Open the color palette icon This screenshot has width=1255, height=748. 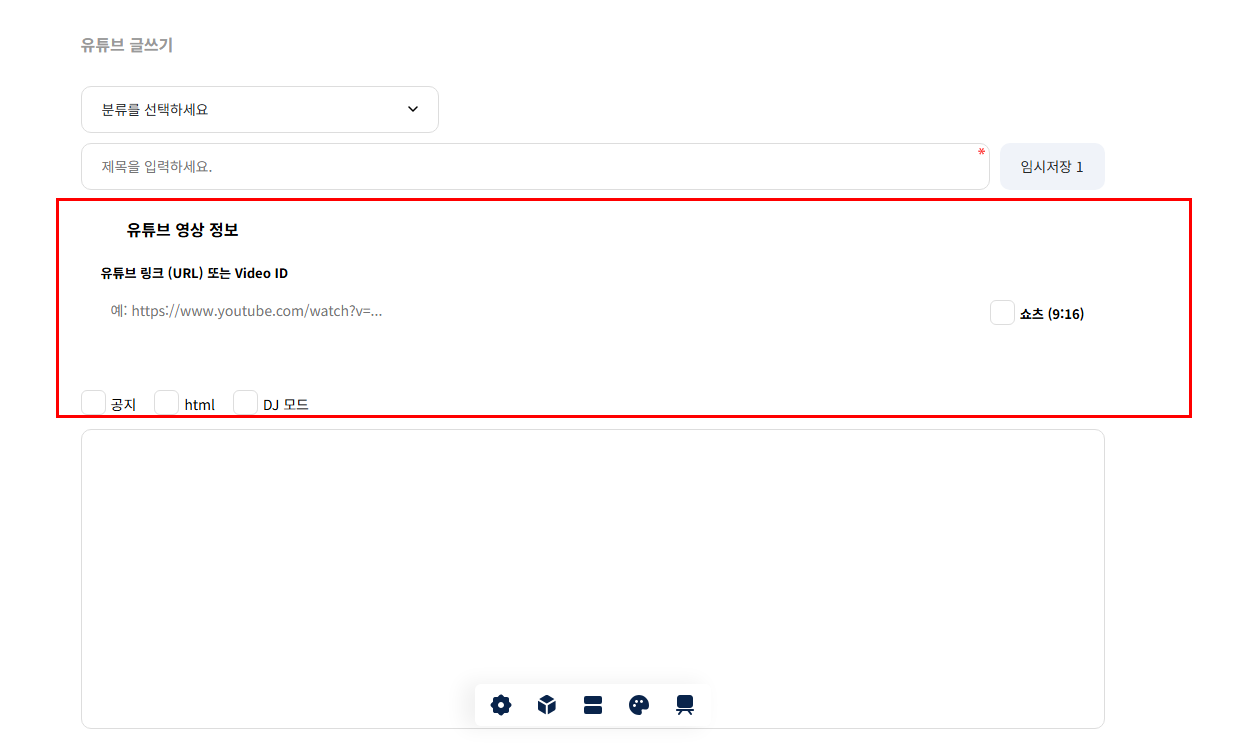(x=639, y=705)
